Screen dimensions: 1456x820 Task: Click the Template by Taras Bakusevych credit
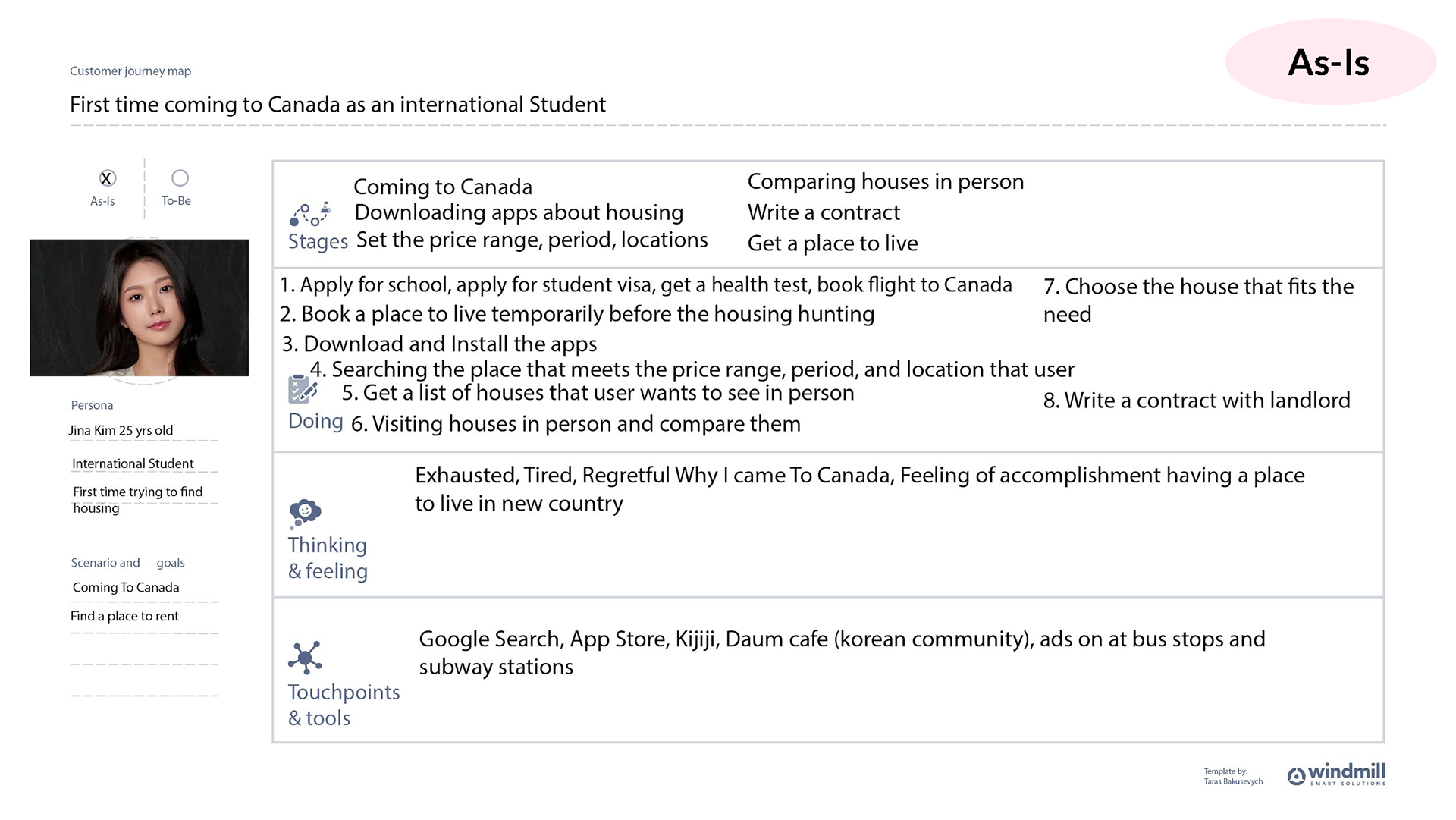[1233, 776]
